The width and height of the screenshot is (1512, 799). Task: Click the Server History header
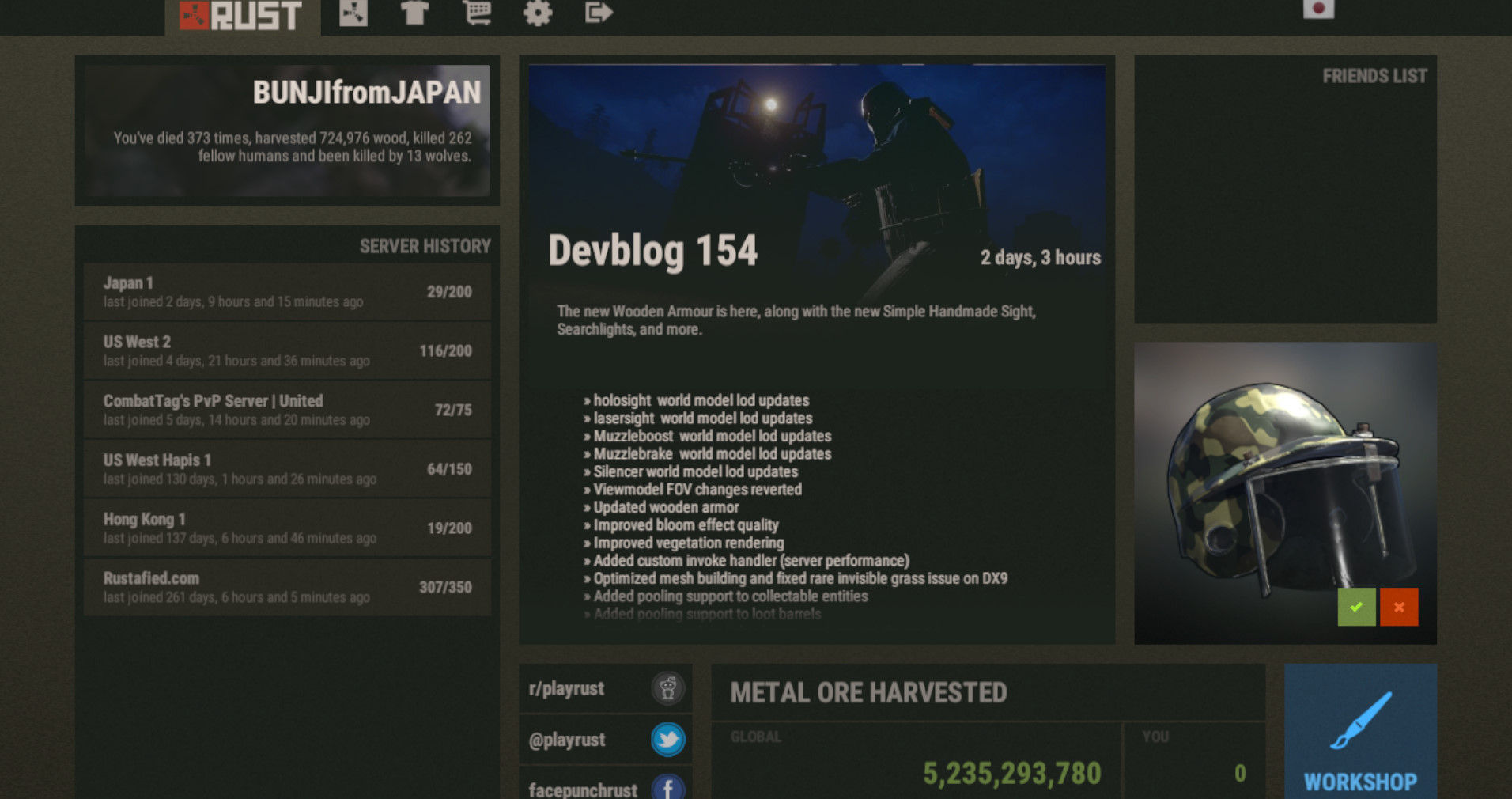[425, 246]
